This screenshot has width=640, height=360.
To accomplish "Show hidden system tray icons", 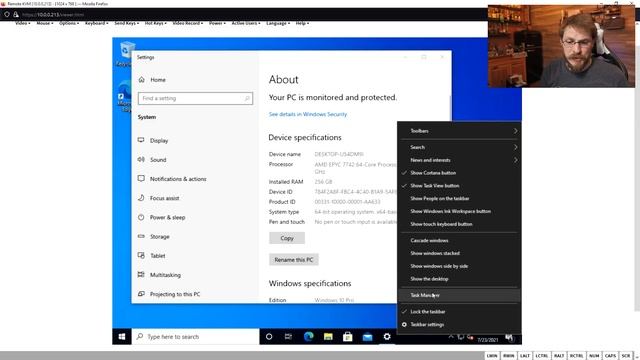I will pyautogui.click(x=451, y=337).
